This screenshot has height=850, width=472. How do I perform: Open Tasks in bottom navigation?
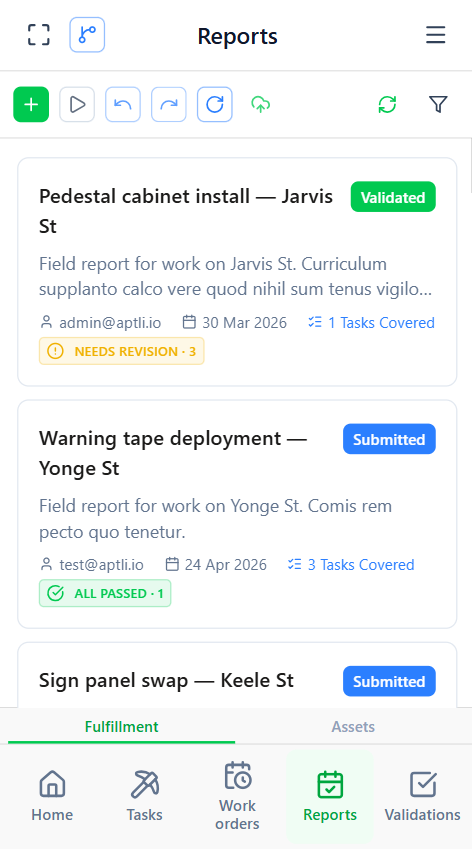[x=145, y=796]
